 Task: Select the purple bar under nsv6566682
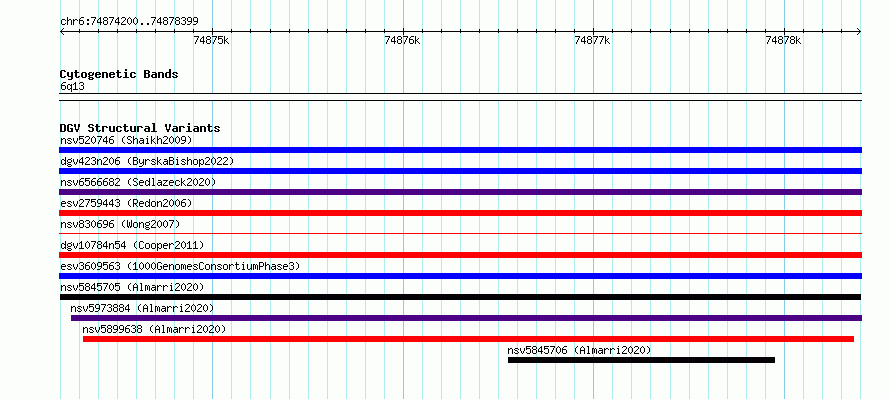460,192
